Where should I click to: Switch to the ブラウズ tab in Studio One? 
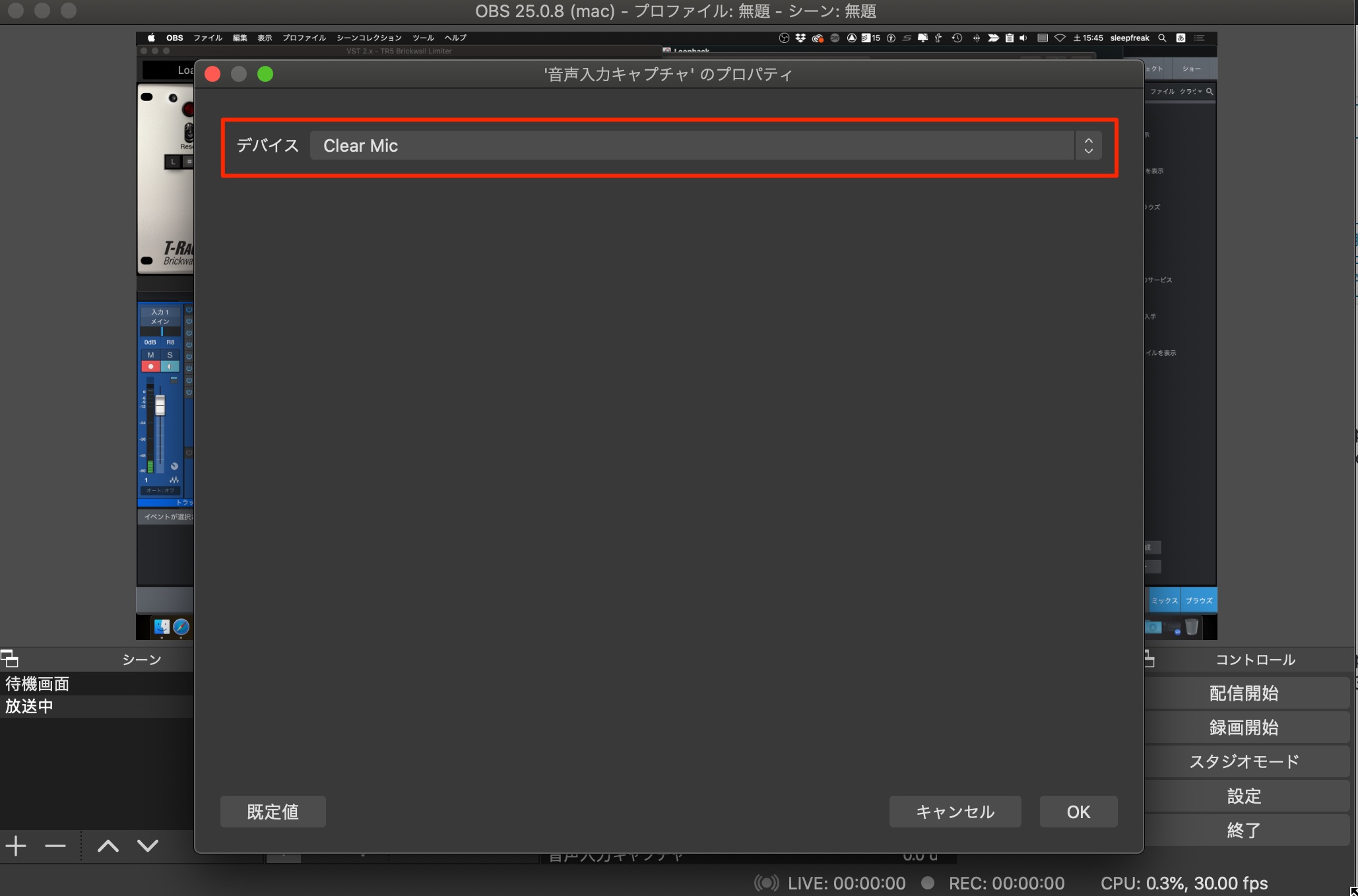click(1199, 600)
